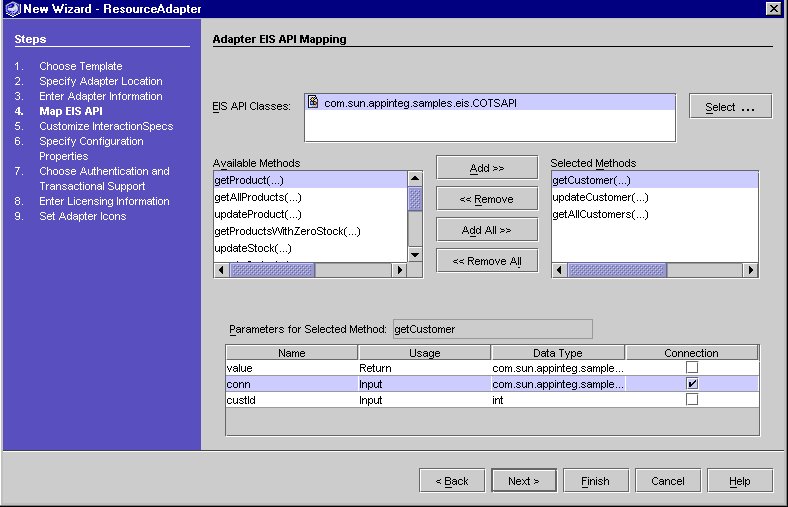Uncheck Connection checkbox for conn row

point(692,383)
